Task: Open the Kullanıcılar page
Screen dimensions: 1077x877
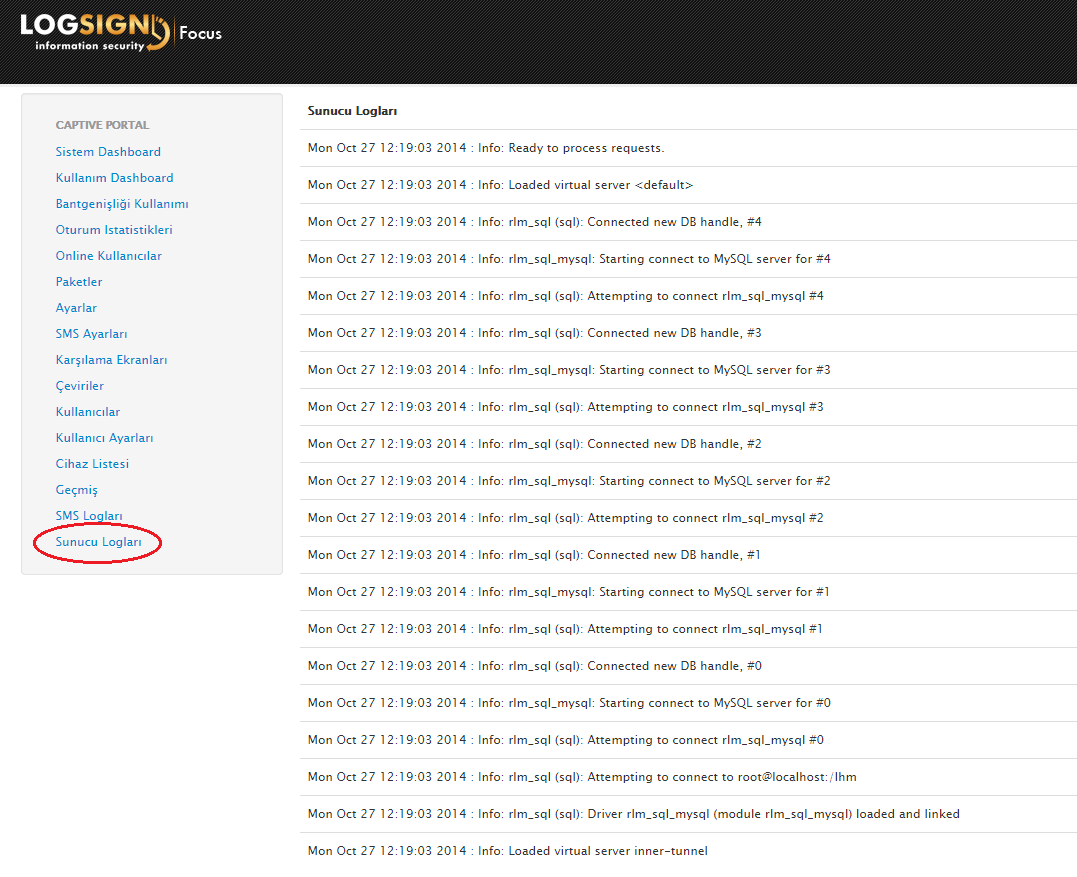Action: (88, 412)
